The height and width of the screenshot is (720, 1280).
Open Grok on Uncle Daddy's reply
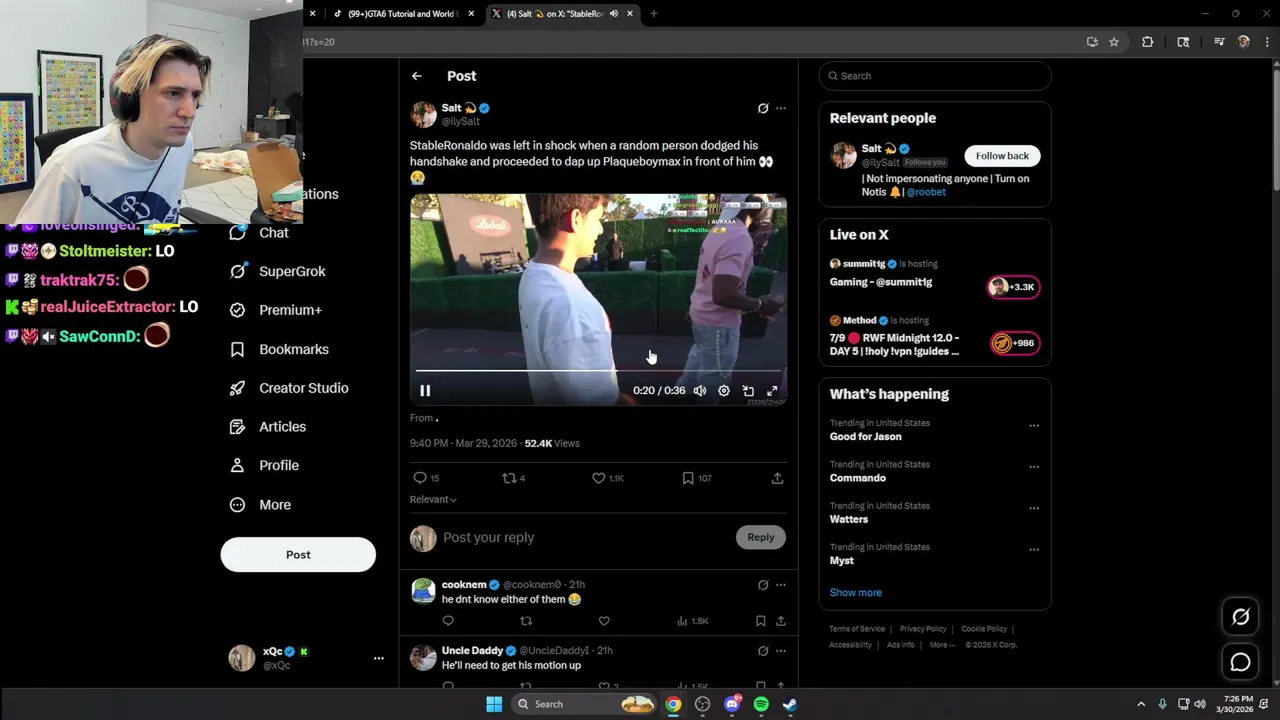(763, 651)
